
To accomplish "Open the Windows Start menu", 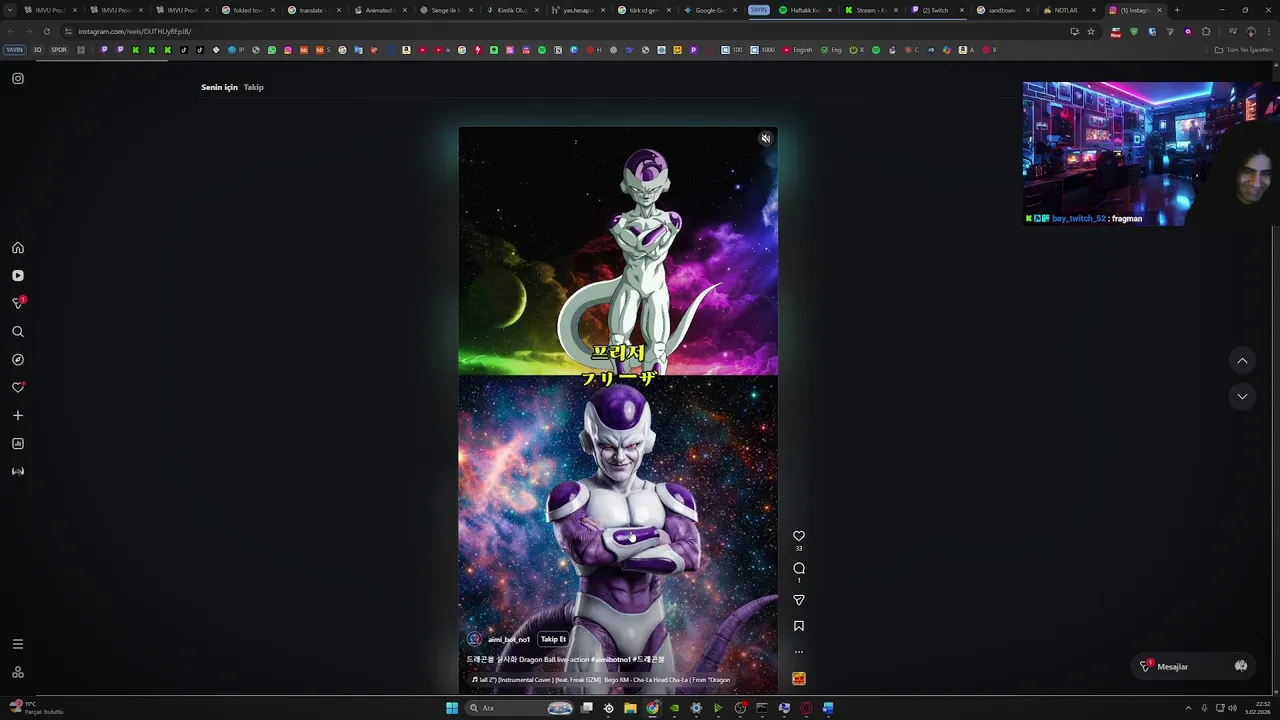I will pyautogui.click(x=452, y=708).
